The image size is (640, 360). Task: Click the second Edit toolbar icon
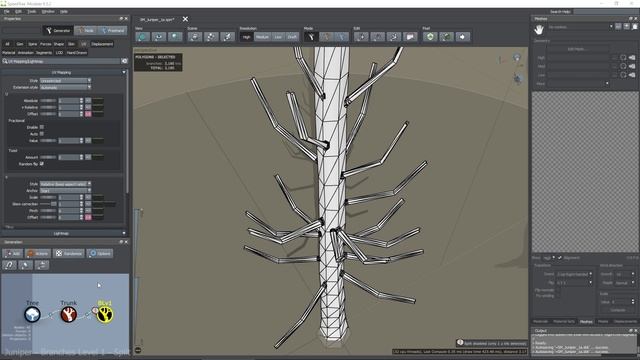coord(378,37)
